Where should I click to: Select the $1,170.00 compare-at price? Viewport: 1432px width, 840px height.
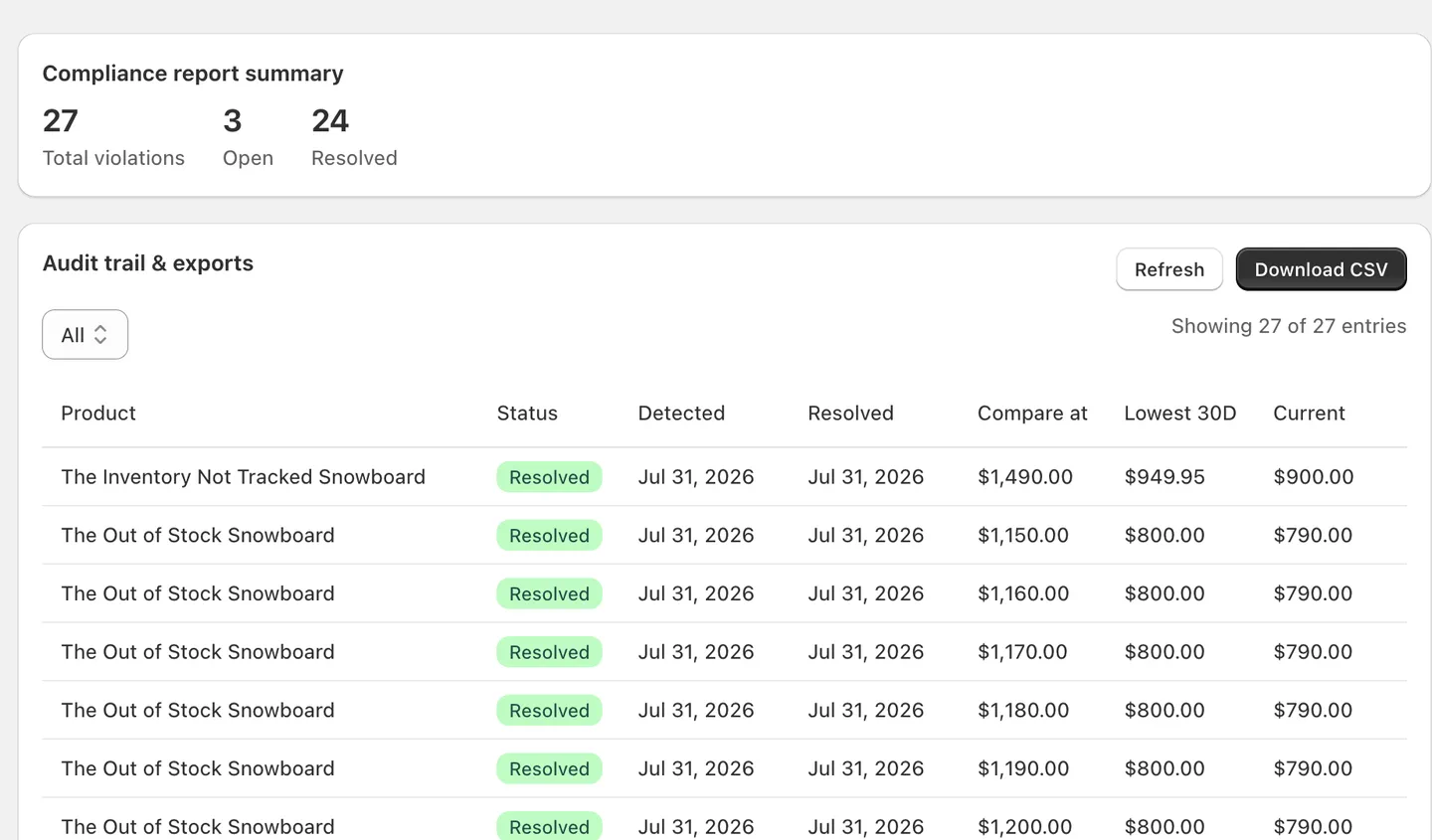(x=1022, y=652)
